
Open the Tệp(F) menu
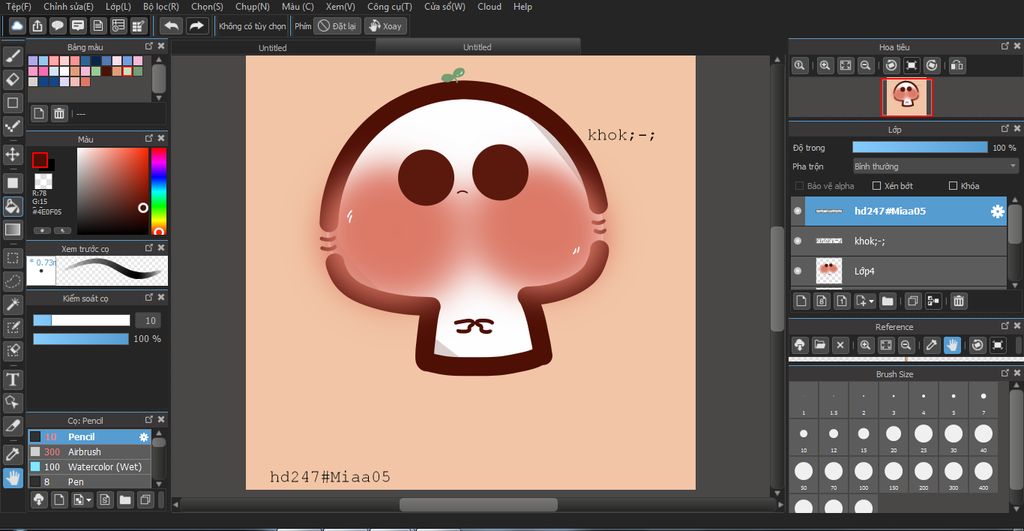click(18, 7)
